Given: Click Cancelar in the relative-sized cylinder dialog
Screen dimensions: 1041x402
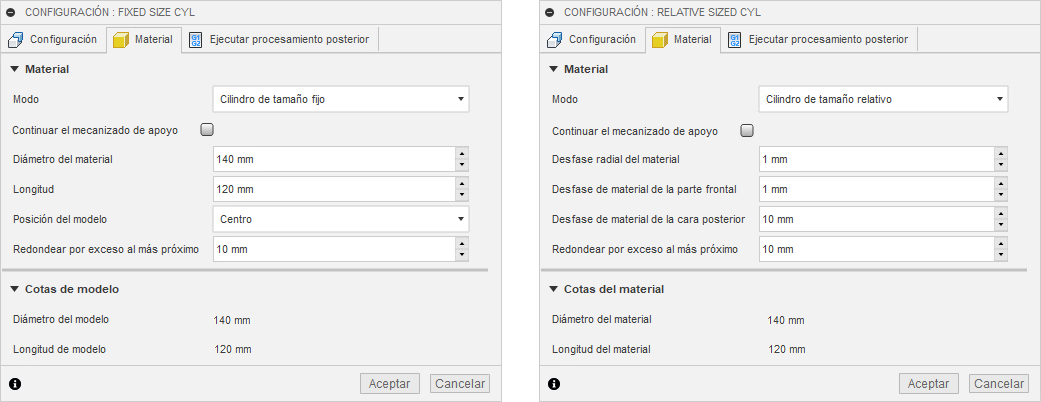Looking at the screenshot, I should 998,384.
